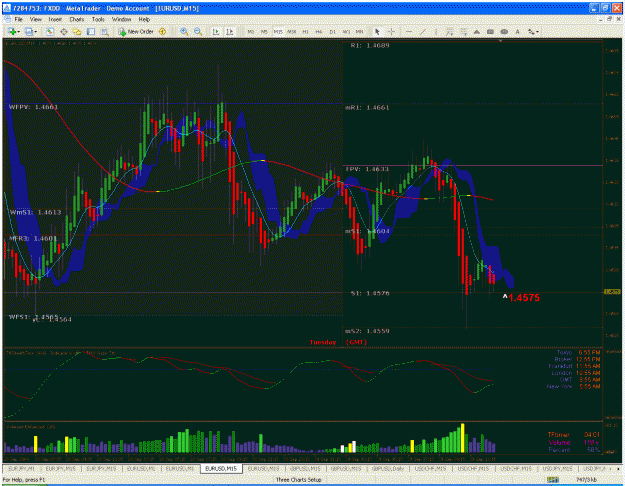This screenshot has height=486, width=625.
Task: Select the Fibonacci Retracement tool
Action: [x=463, y=31]
